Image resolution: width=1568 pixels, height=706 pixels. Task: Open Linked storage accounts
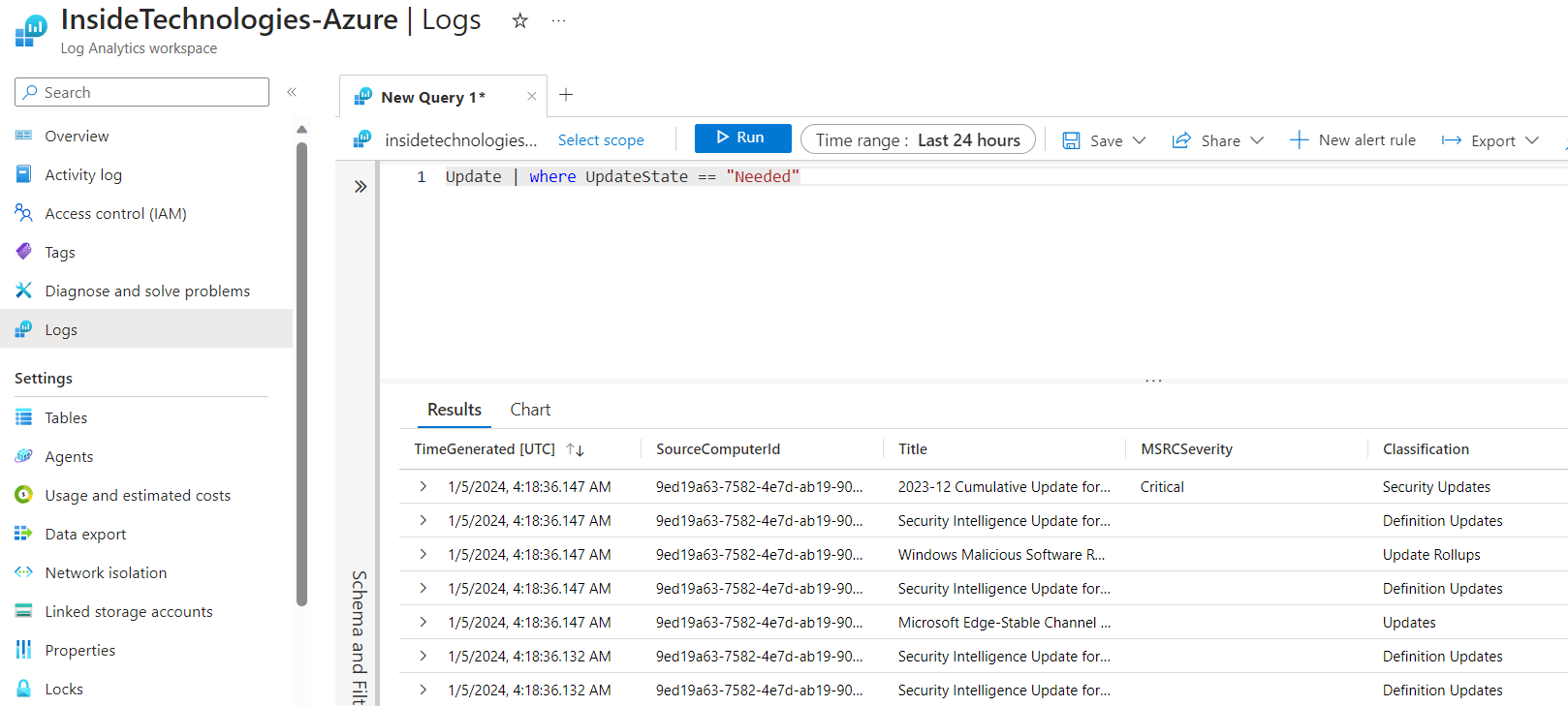(129, 611)
